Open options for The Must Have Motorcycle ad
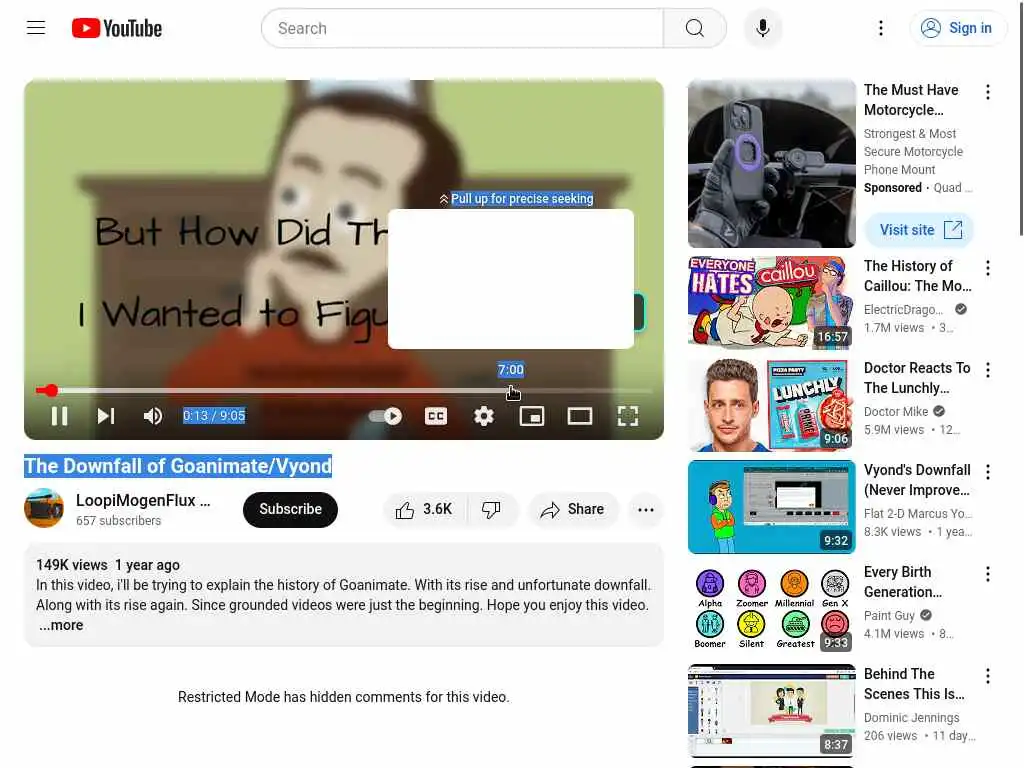This screenshot has height=768, width=1024. pyautogui.click(x=987, y=92)
